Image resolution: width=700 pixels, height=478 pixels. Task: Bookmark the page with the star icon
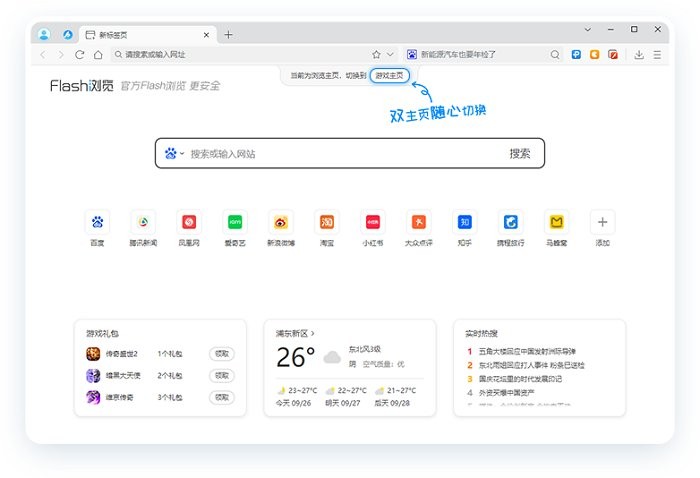point(376,55)
